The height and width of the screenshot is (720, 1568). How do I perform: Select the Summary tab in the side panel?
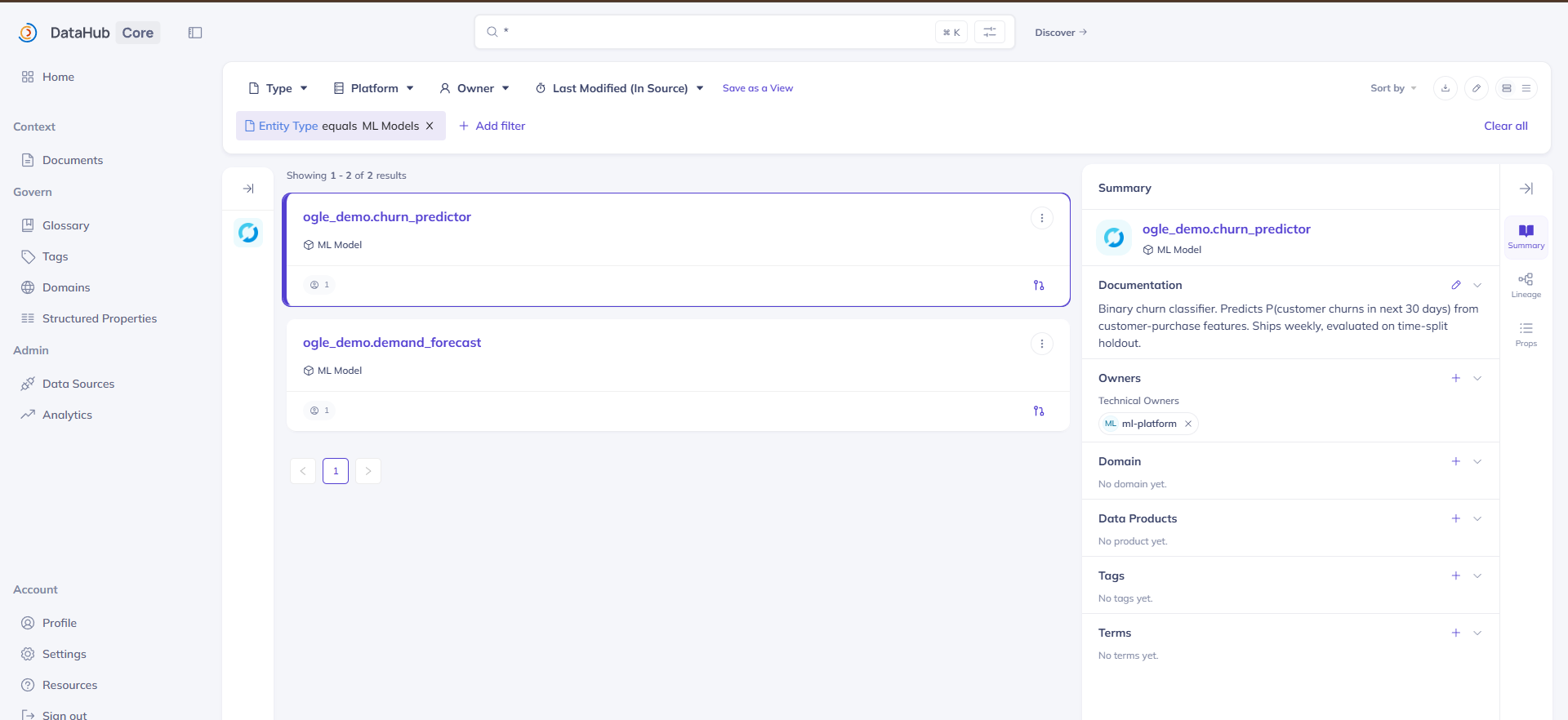[1526, 237]
